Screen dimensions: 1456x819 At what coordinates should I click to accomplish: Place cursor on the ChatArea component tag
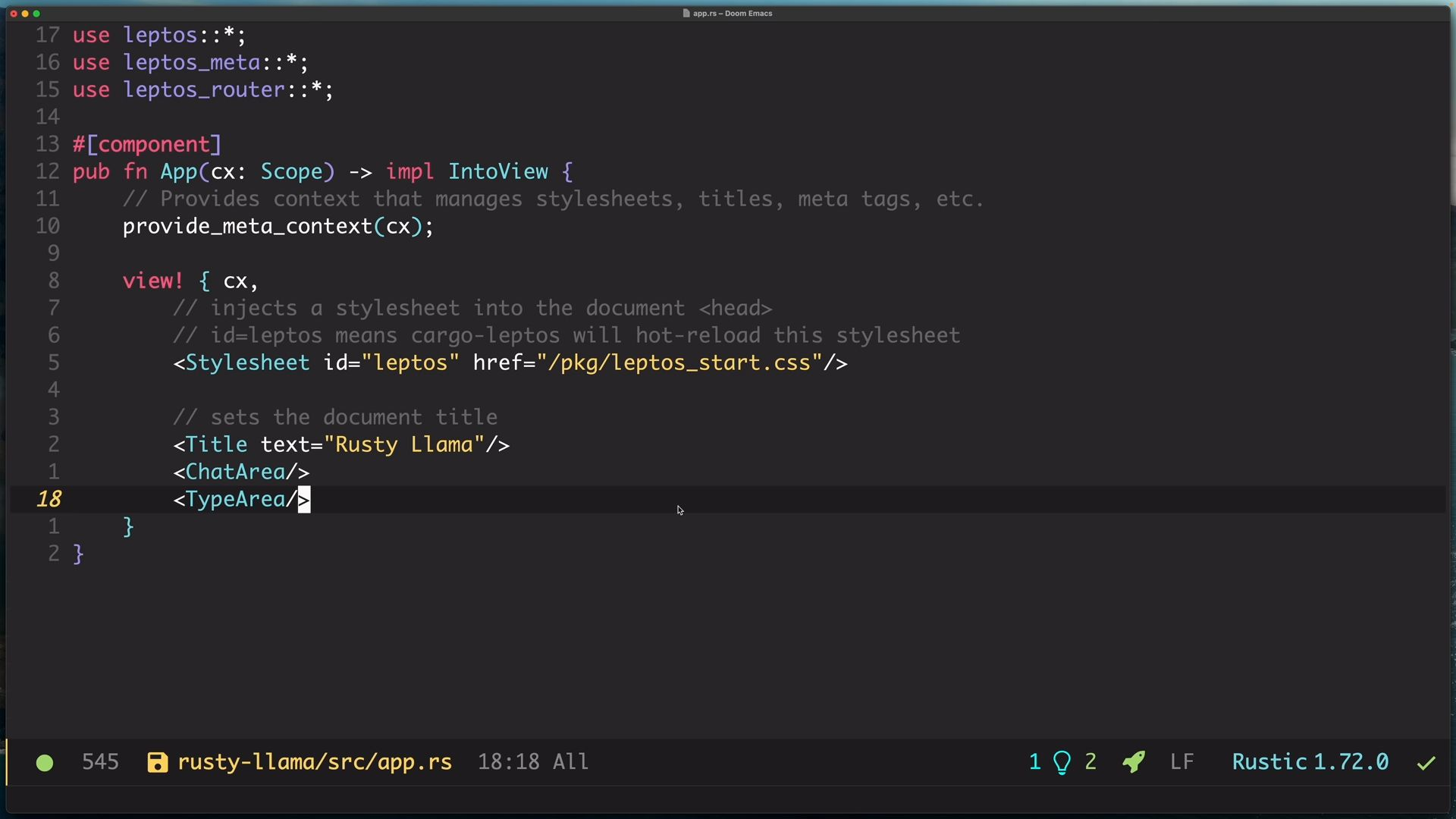[x=235, y=472]
